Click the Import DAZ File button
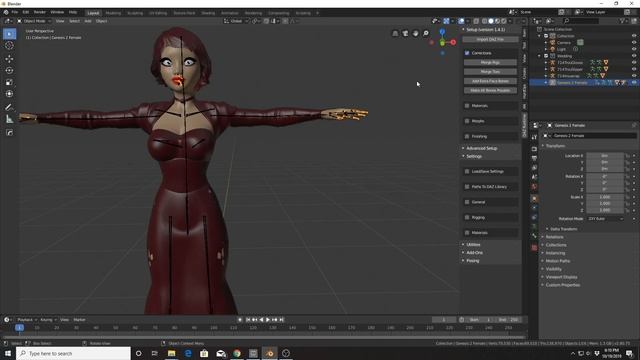Viewport: 640px width, 360px height. pos(490,40)
